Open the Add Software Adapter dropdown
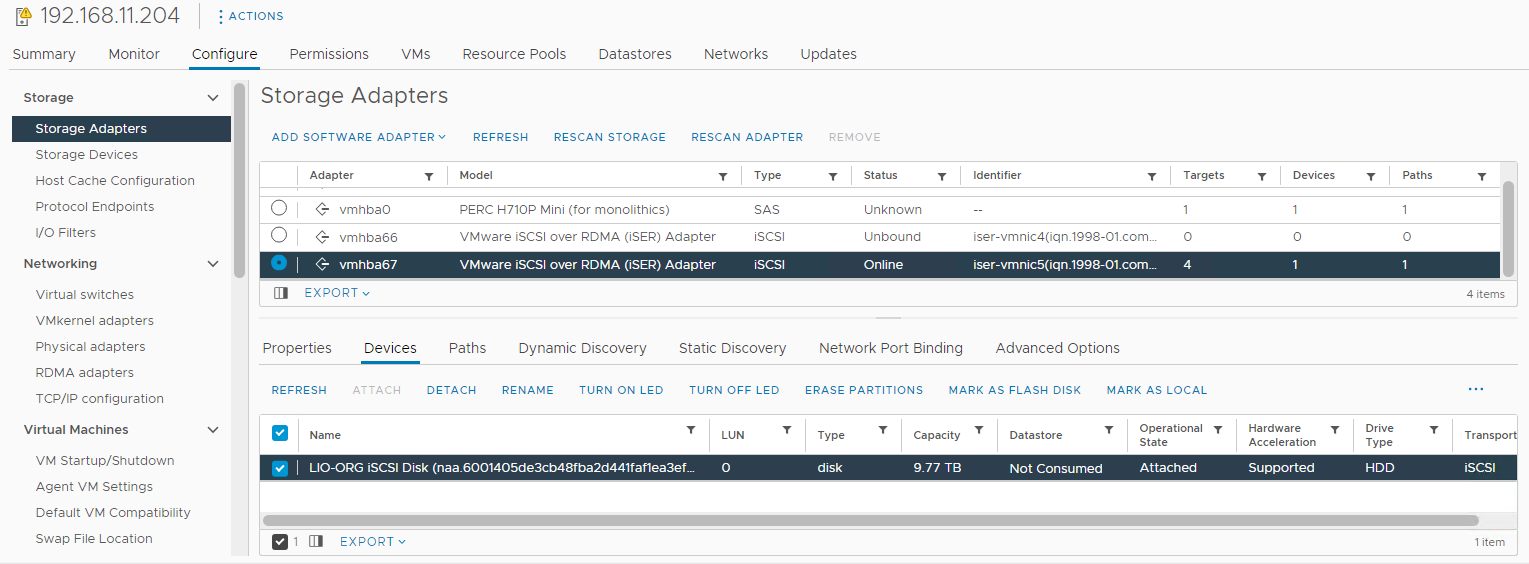1529x564 pixels. coord(358,137)
